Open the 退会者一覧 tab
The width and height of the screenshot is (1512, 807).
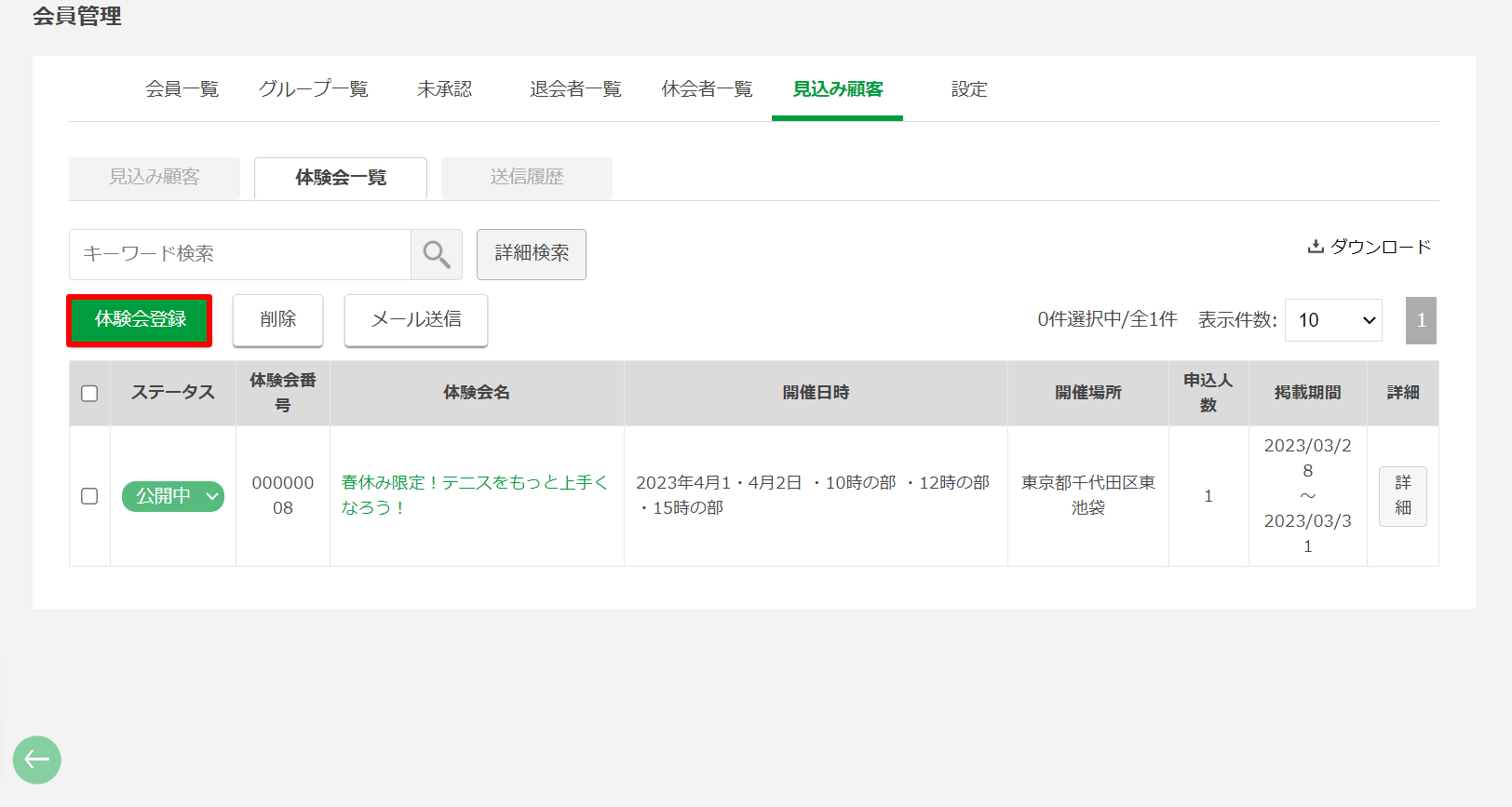pyautogui.click(x=575, y=89)
